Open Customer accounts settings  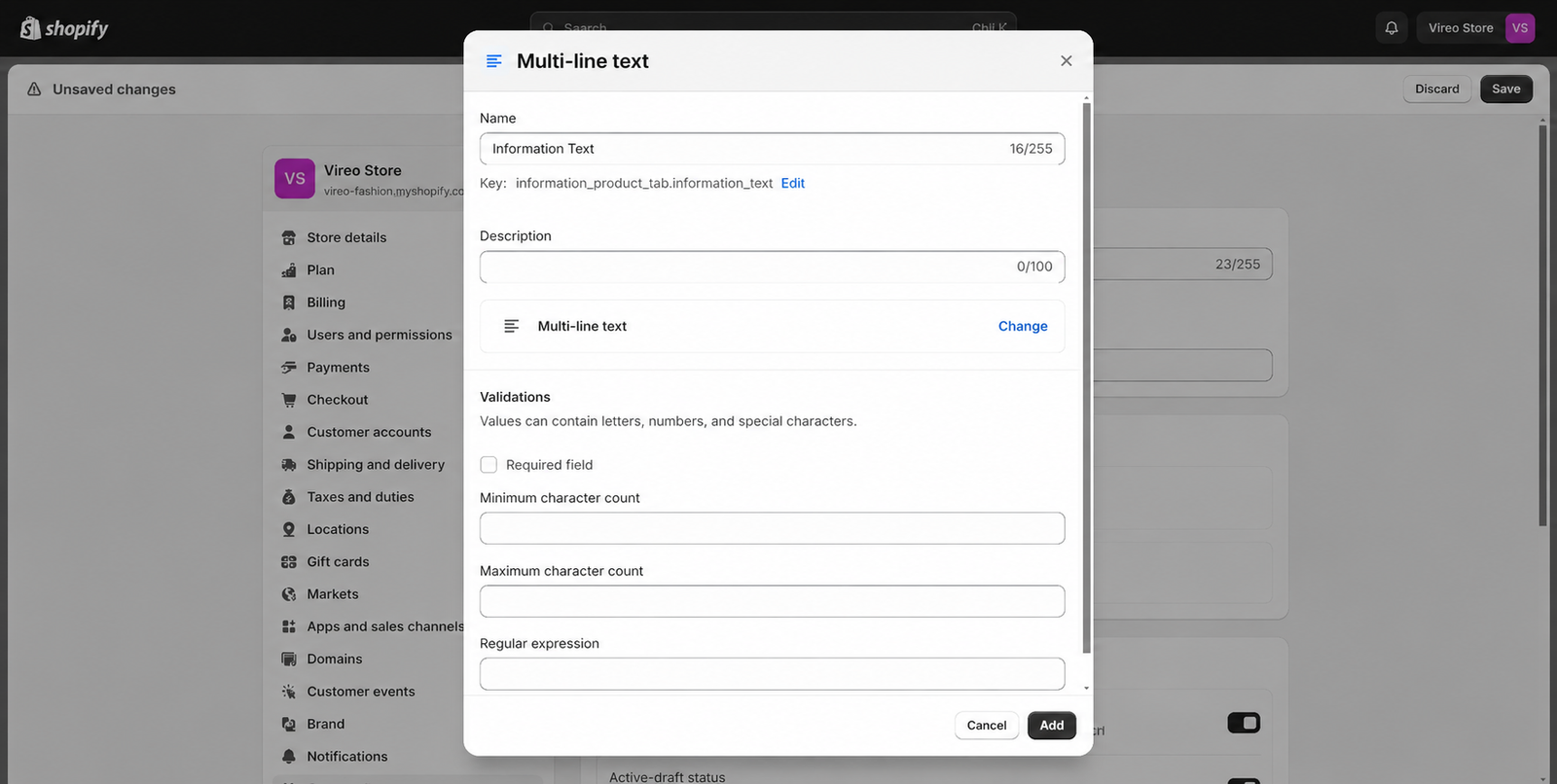(x=369, y=432)
